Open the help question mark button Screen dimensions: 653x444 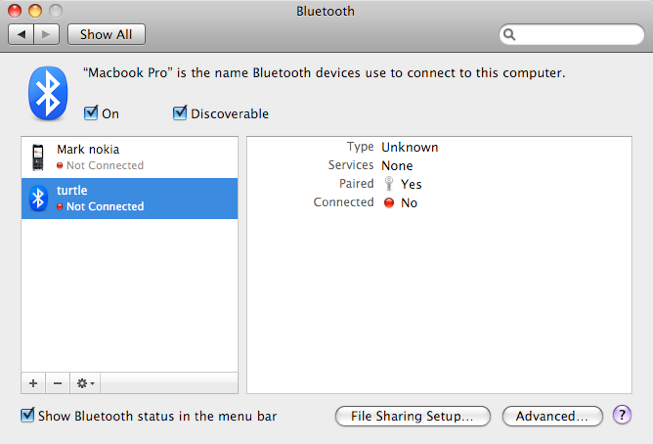click(x=621, y=415)
